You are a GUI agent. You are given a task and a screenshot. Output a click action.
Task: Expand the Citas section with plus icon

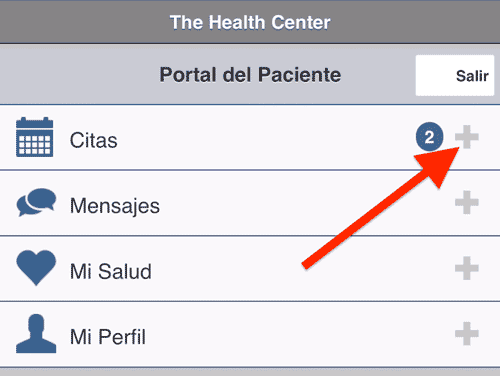[x=467, y=137]
